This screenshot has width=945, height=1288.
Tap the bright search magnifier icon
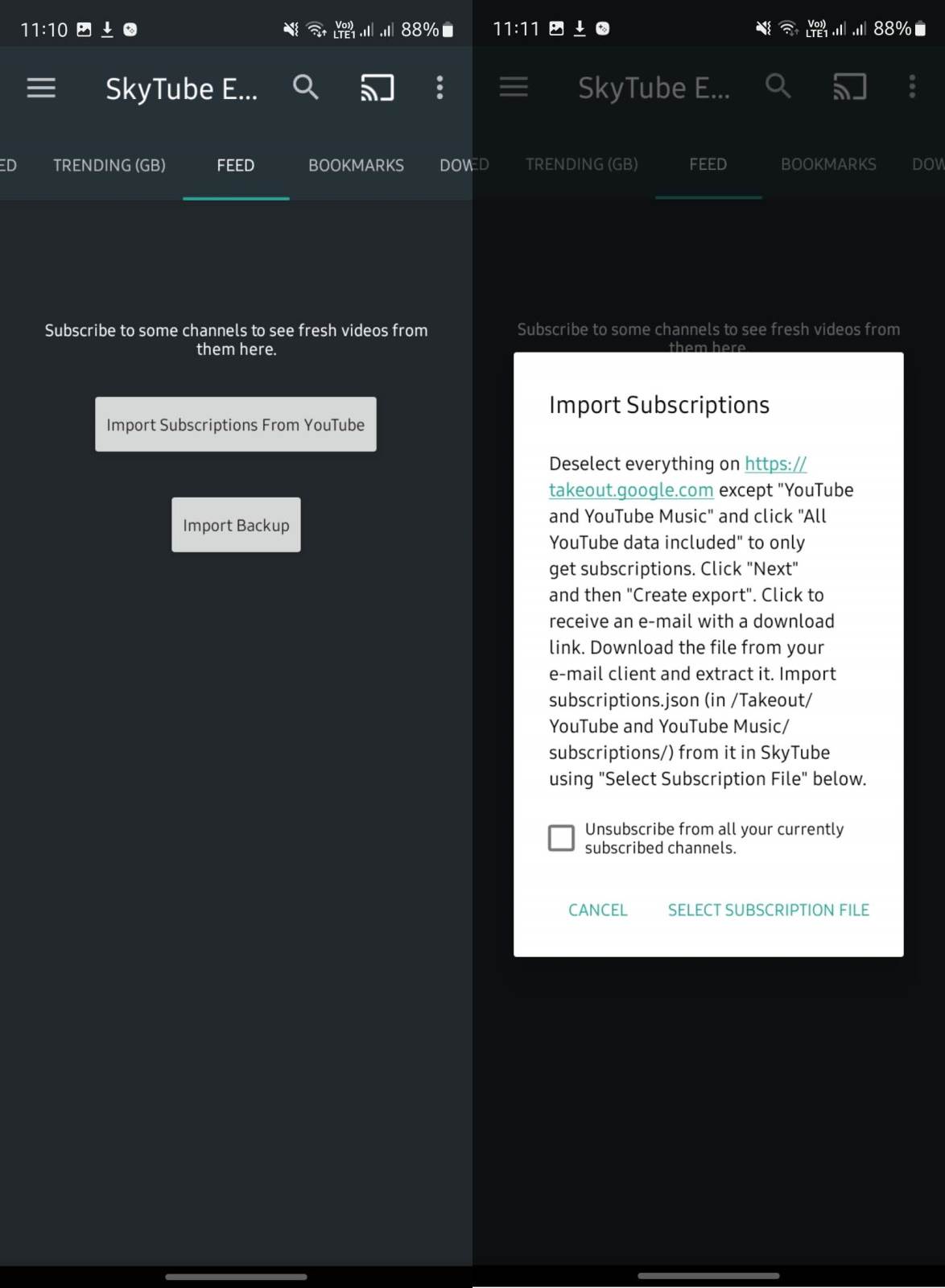pyautogui.click(x=305, y=87)
